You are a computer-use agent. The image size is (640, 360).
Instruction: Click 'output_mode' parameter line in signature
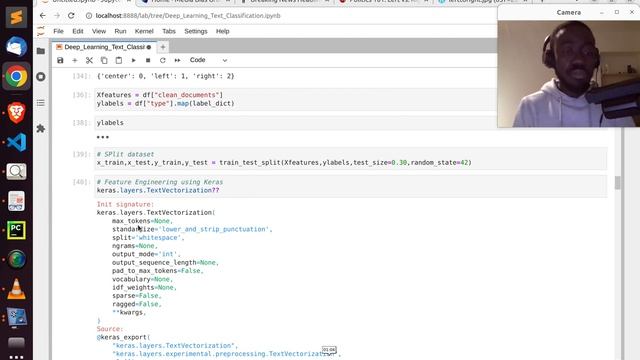[x=146, y=254]
